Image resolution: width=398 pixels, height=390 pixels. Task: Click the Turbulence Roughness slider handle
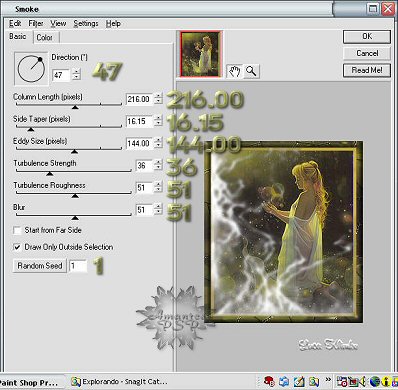pyautogui.click(x=75, y=196)
